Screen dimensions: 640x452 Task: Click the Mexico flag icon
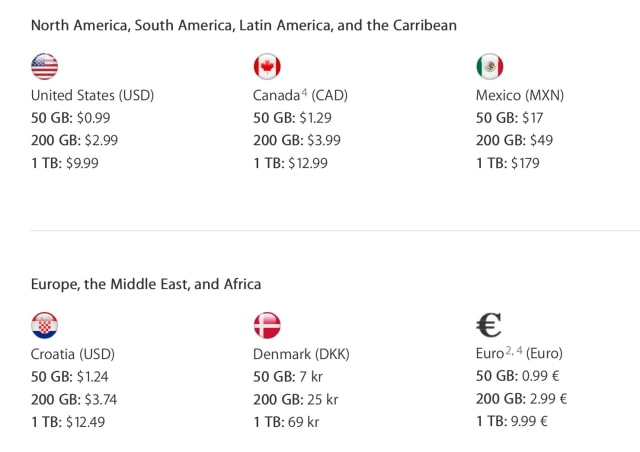pos(489,66)
